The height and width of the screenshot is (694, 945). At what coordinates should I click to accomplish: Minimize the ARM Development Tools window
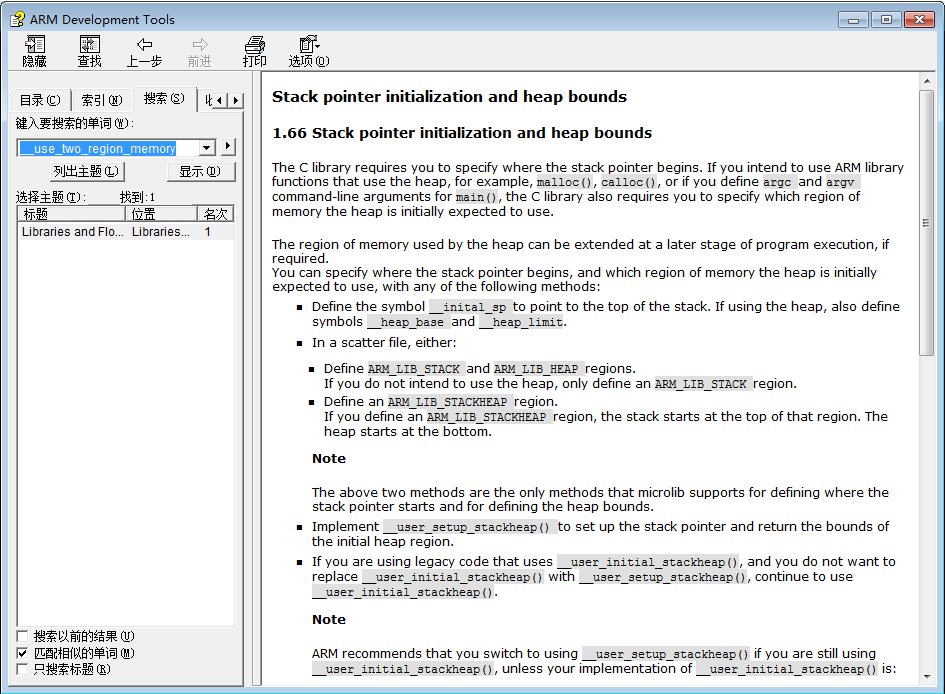853,20
